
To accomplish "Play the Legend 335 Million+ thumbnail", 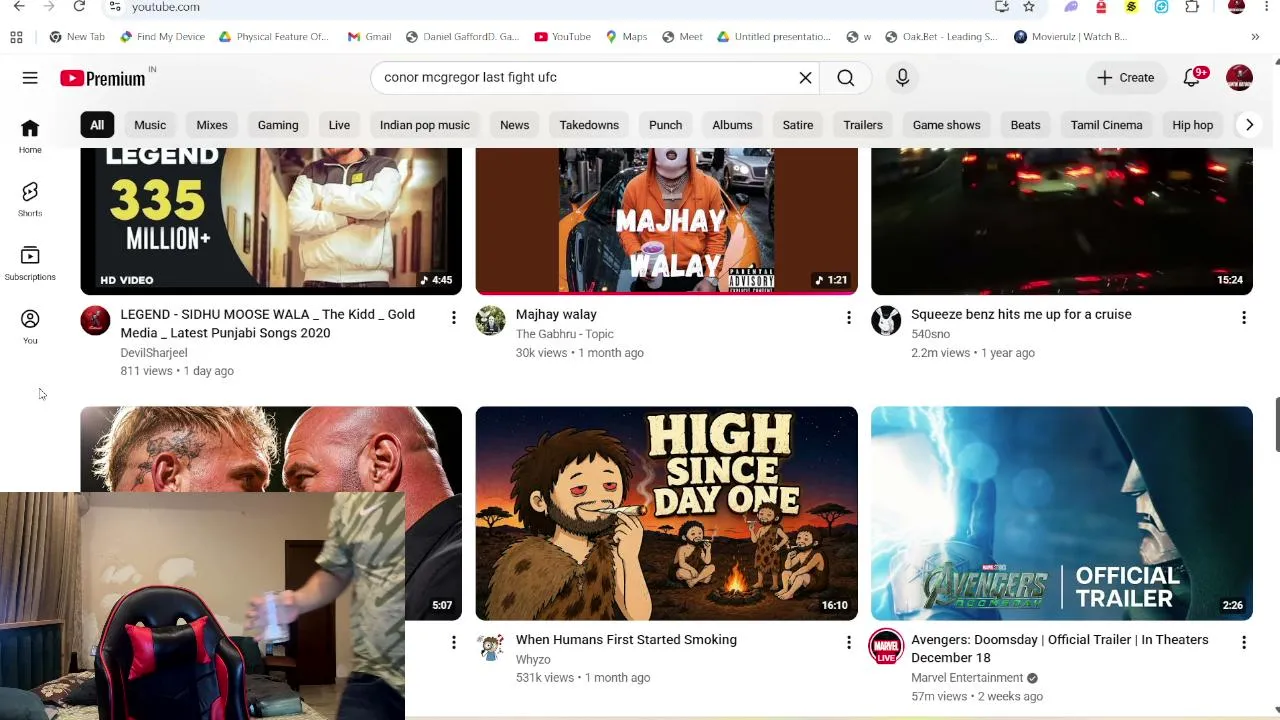I will coord(271,221).
